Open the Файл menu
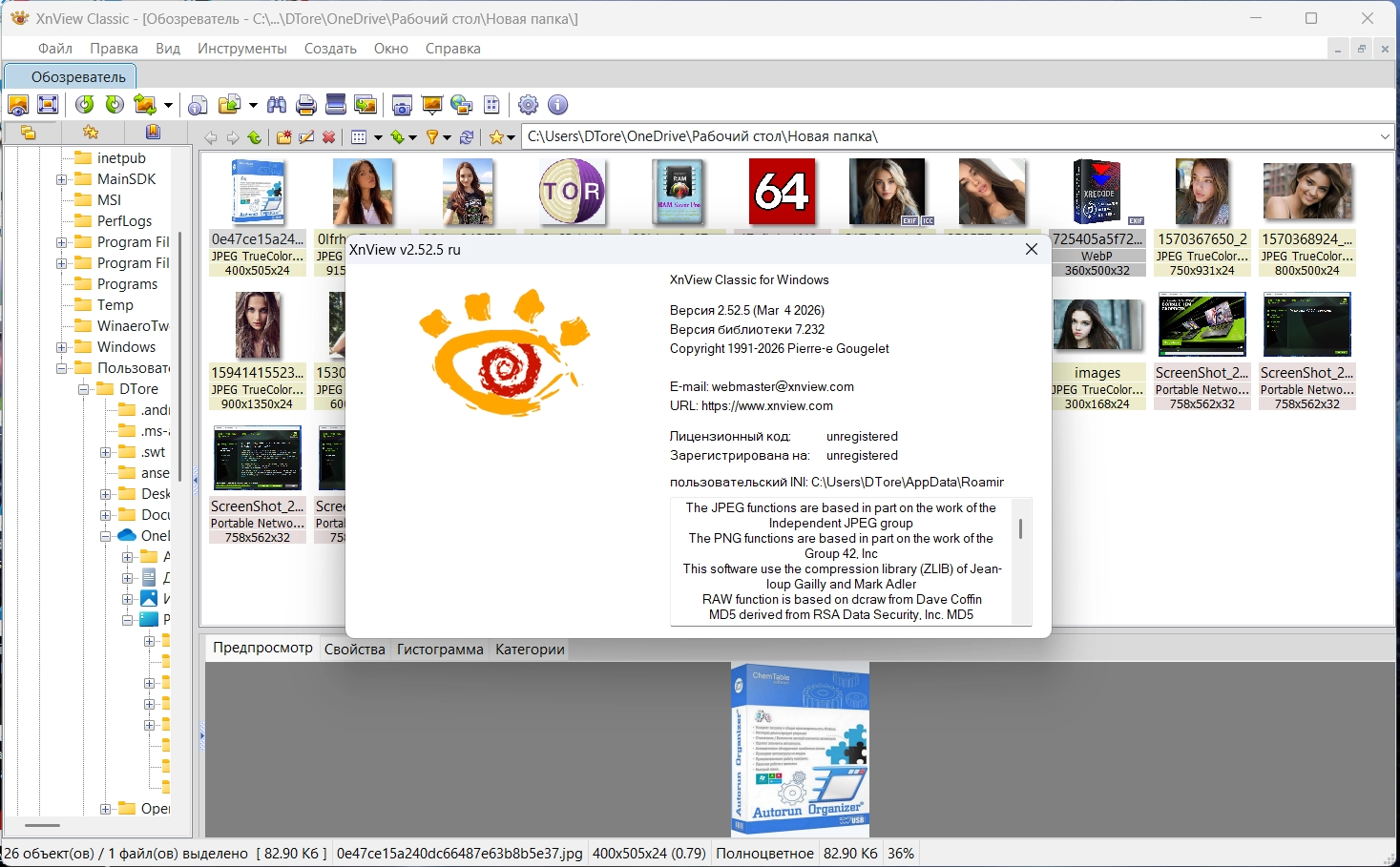Image resolution: width=1400 pixels, height=867 pixels. point(55,49)
